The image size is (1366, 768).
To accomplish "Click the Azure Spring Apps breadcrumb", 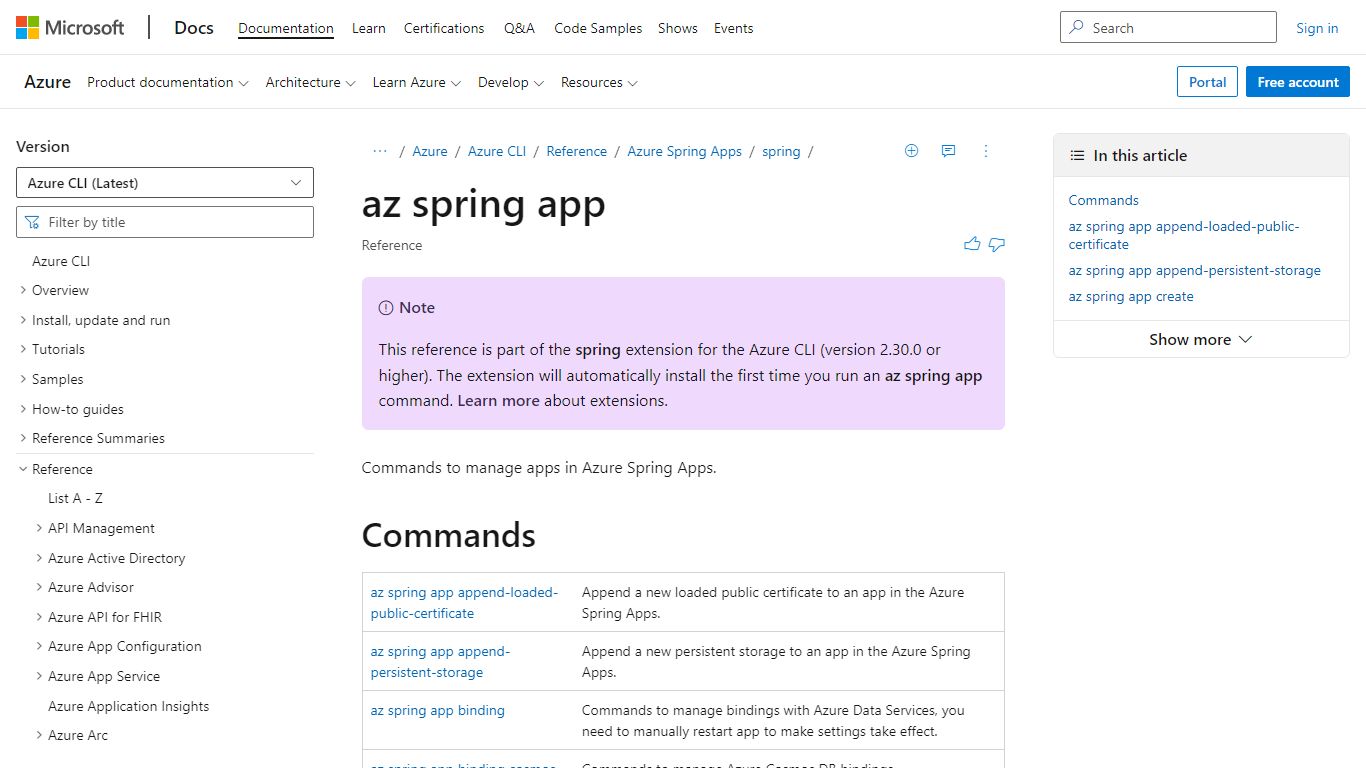I will point(685,151).
